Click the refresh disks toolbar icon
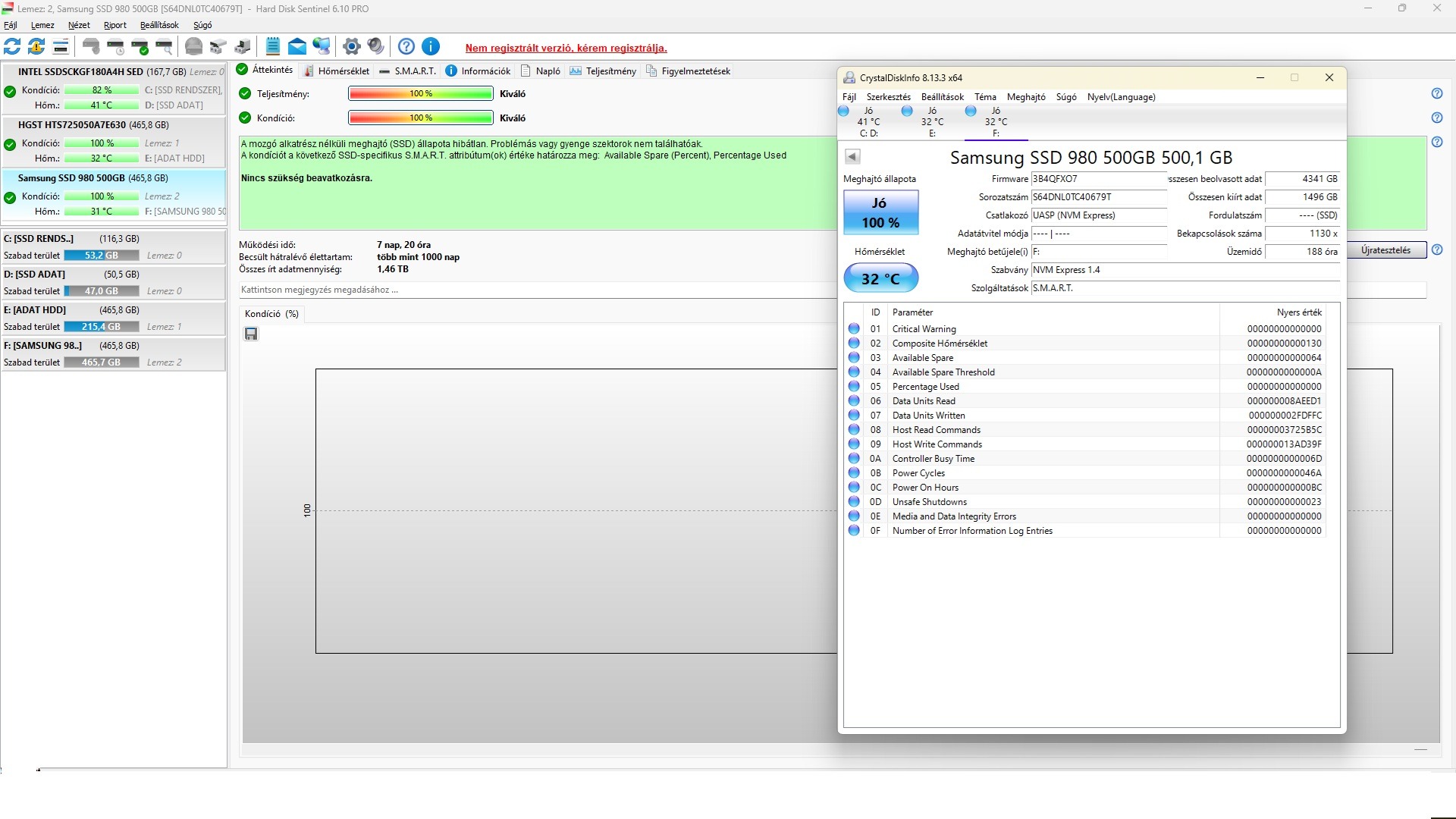 [12, 47]
